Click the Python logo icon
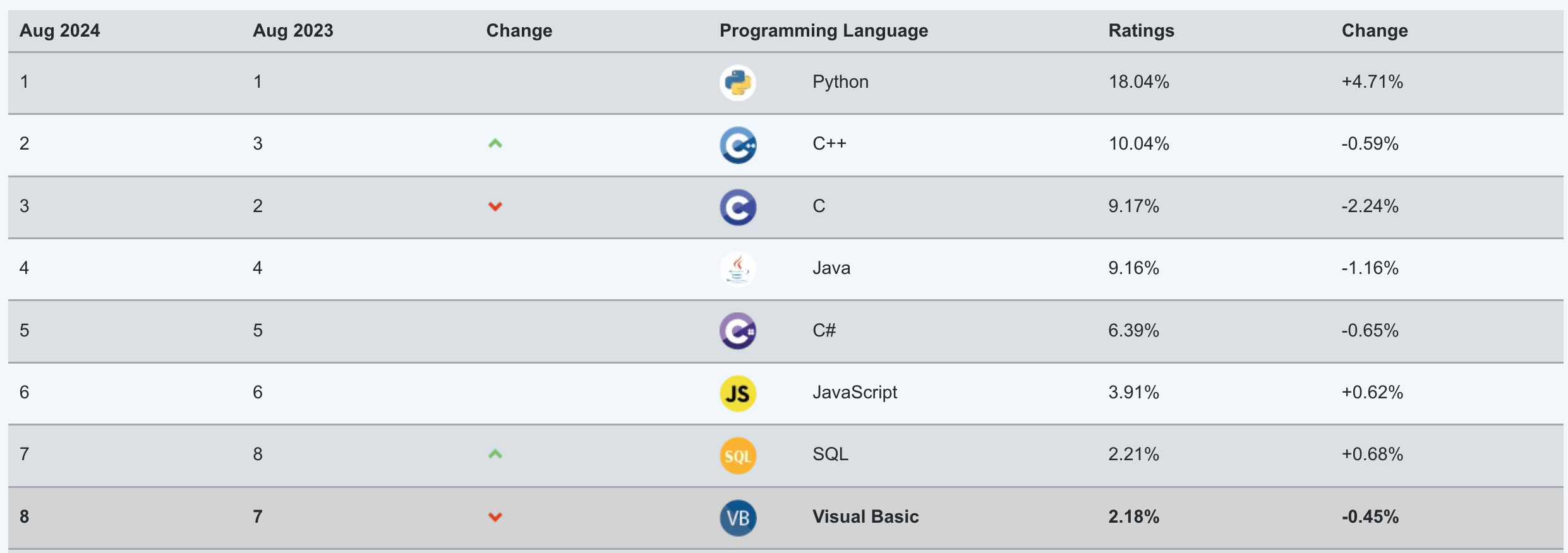The image size is (1568, 553). coord(738,83)
